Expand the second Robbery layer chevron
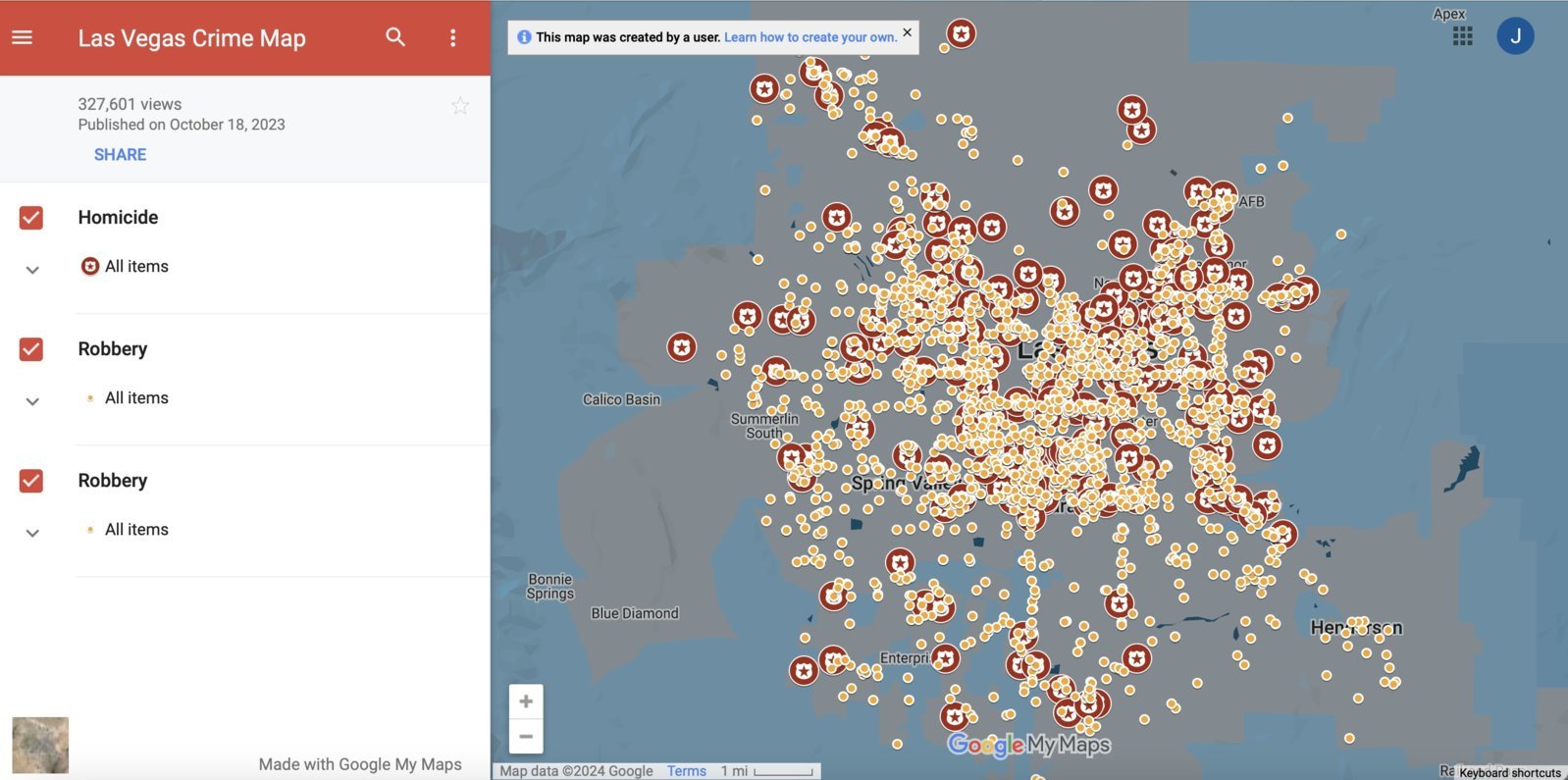 pyautogui.click(x=32, y=533)
